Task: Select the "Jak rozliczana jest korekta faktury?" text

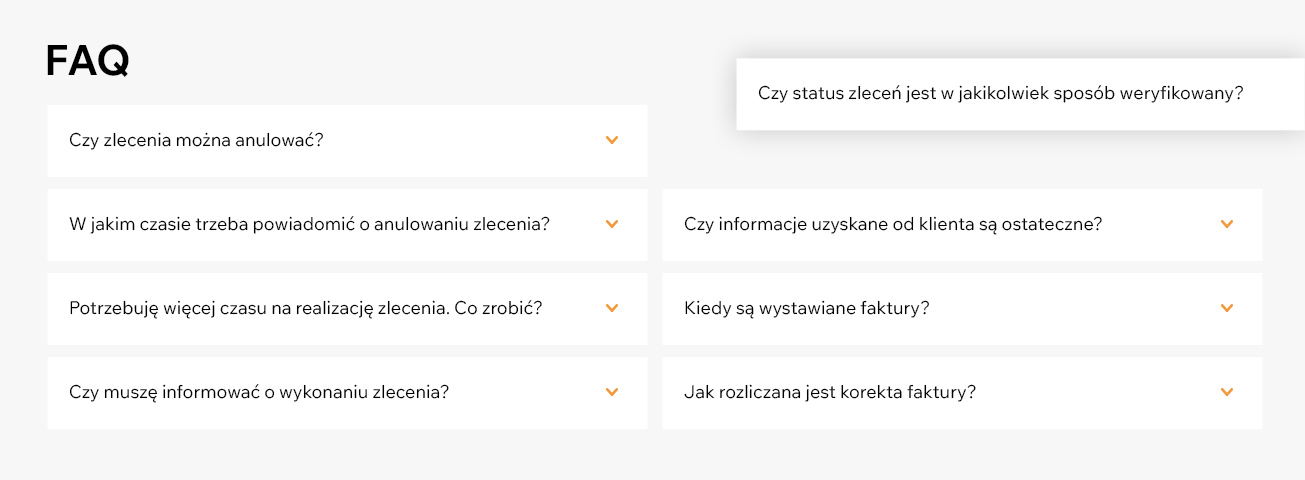Action: click(x=830, y=392)
